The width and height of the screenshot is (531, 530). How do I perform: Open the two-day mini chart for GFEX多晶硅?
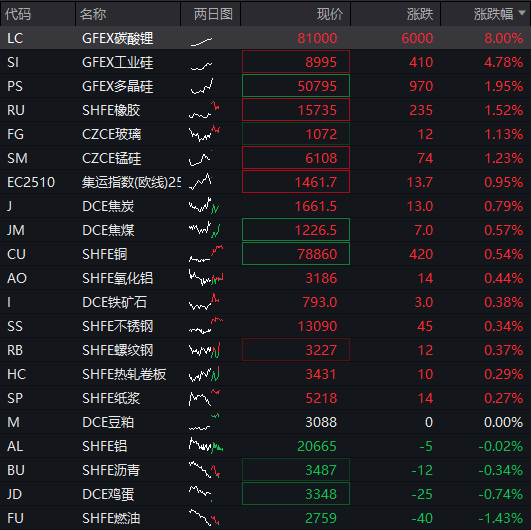click(202, 86)
